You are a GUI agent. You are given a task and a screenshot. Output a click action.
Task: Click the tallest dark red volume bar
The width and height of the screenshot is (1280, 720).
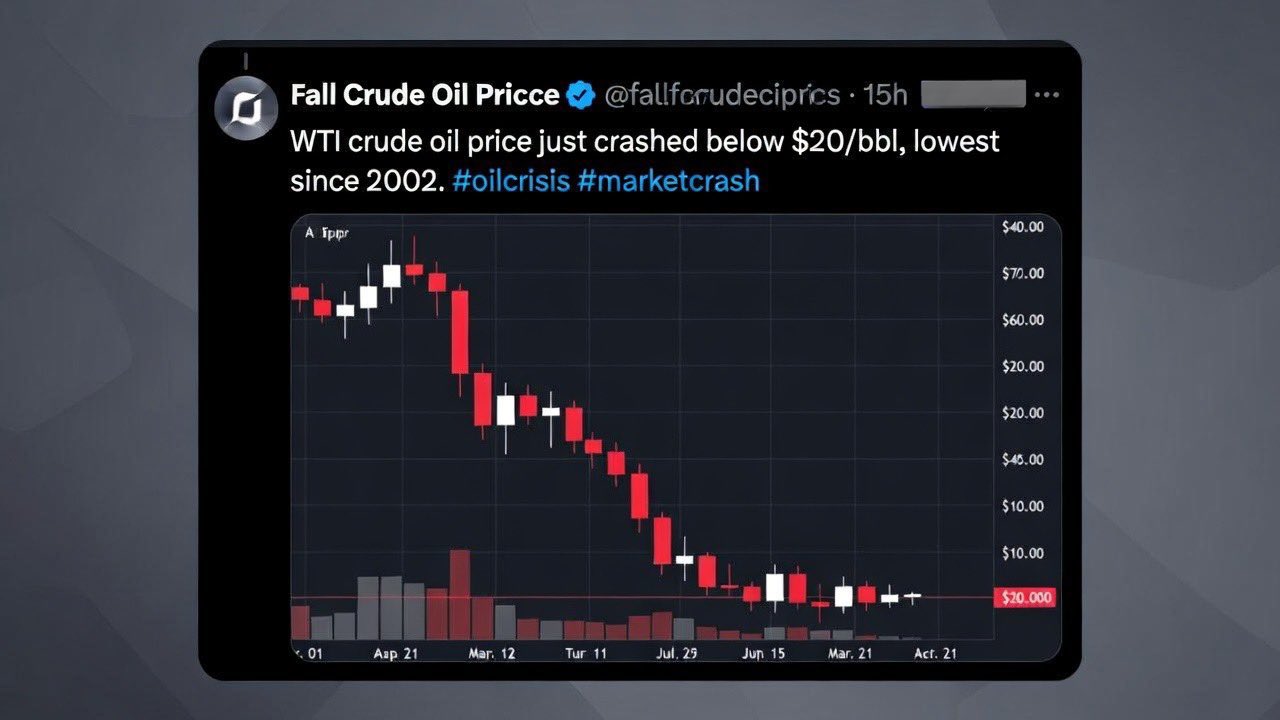[460, 594]
